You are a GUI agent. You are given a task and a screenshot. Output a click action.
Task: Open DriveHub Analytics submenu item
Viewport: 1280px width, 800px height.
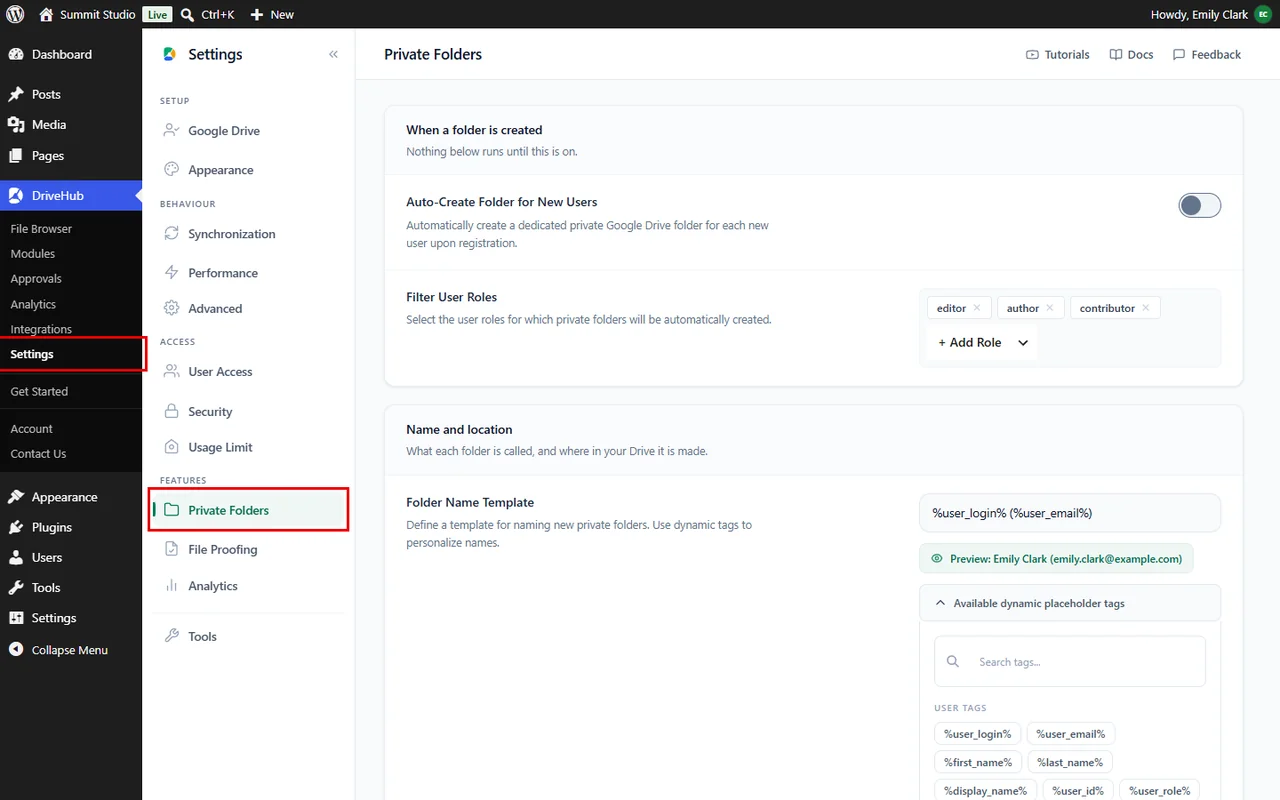click(33, 304)
